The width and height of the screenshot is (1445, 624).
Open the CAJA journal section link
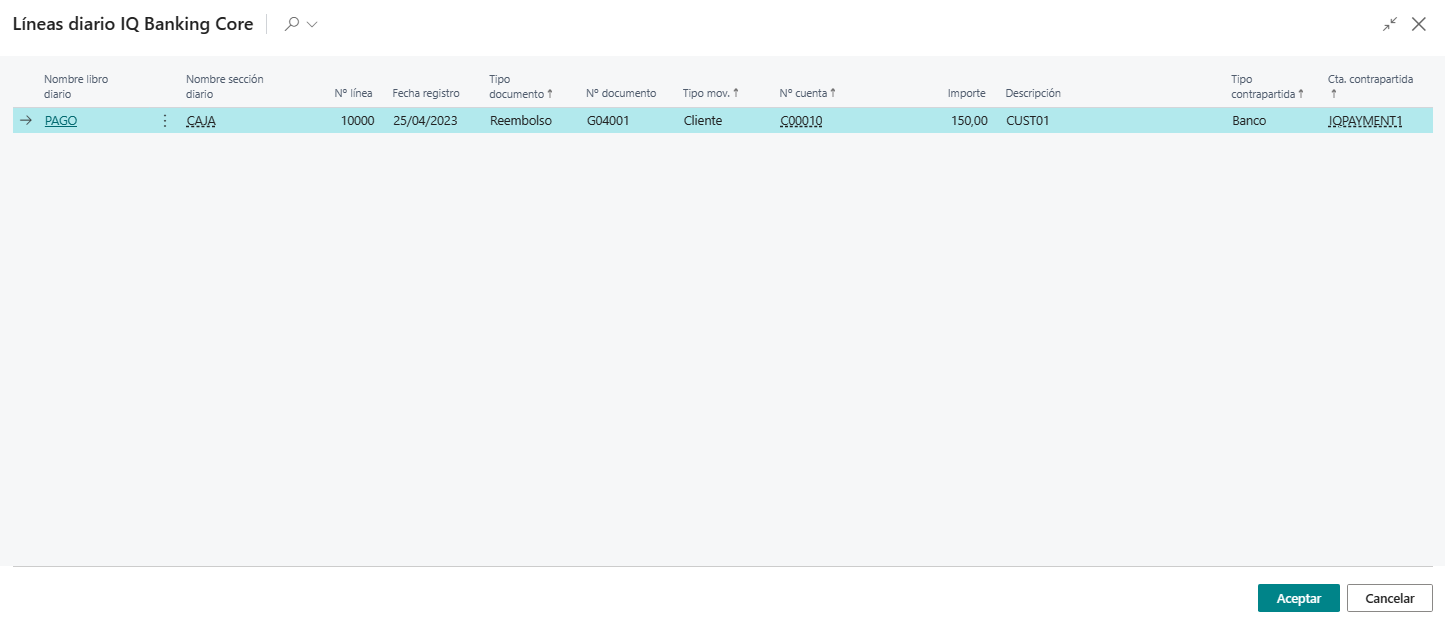pos(199,120)
